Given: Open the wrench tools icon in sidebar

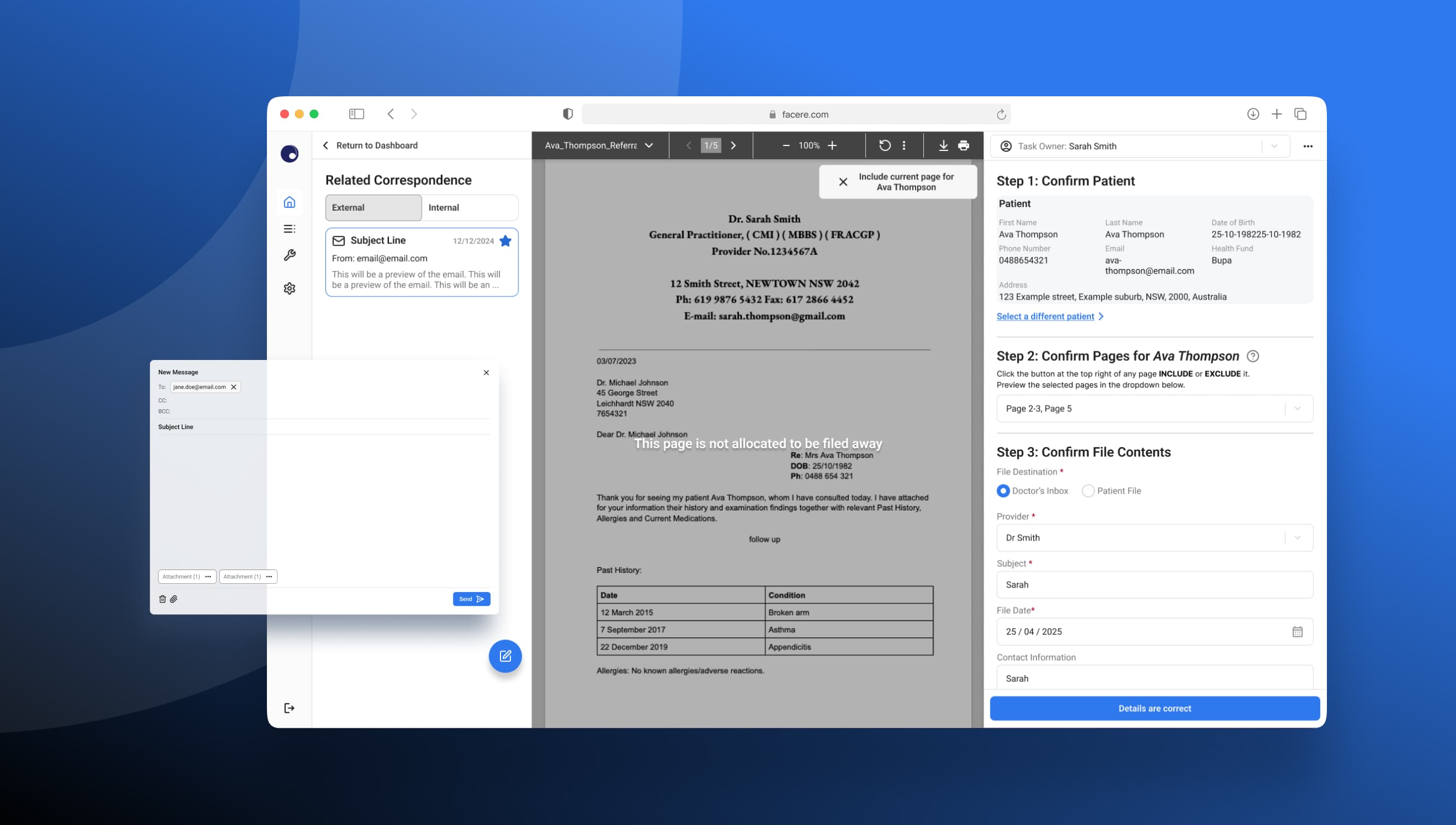Looking at the screenshot, I should tap(289, 255).
